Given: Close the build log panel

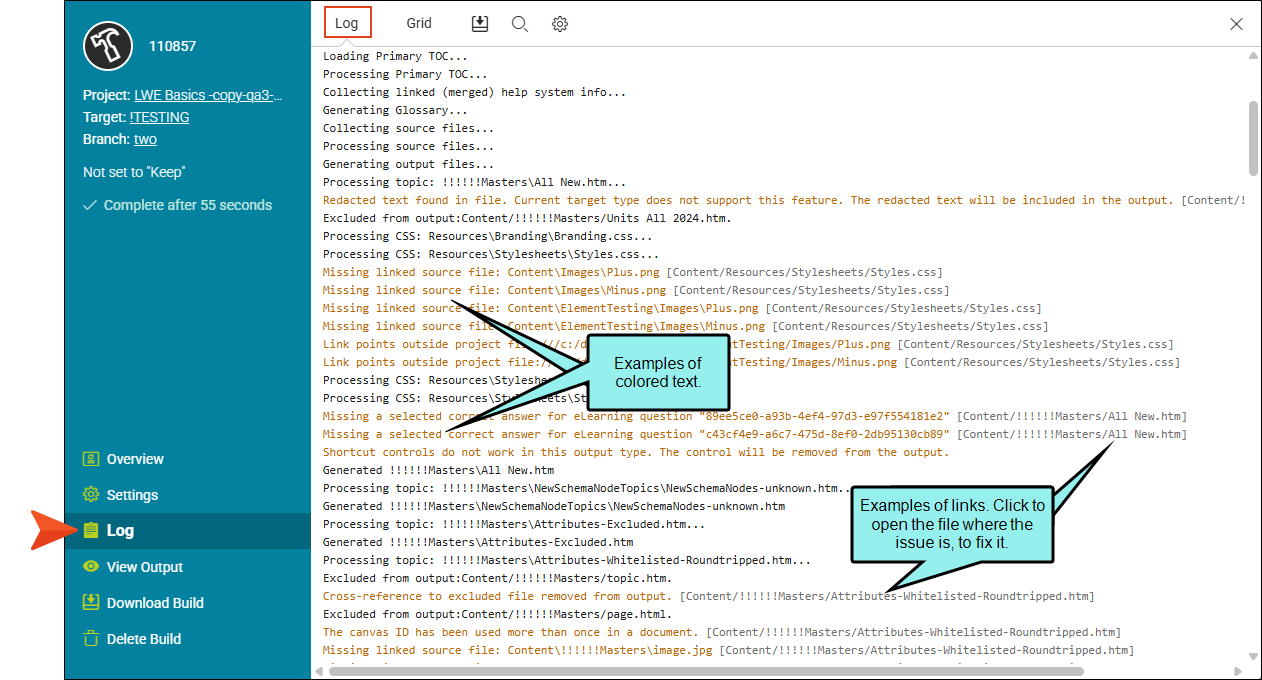Looking at the screenshot, I should [1236, 24].
